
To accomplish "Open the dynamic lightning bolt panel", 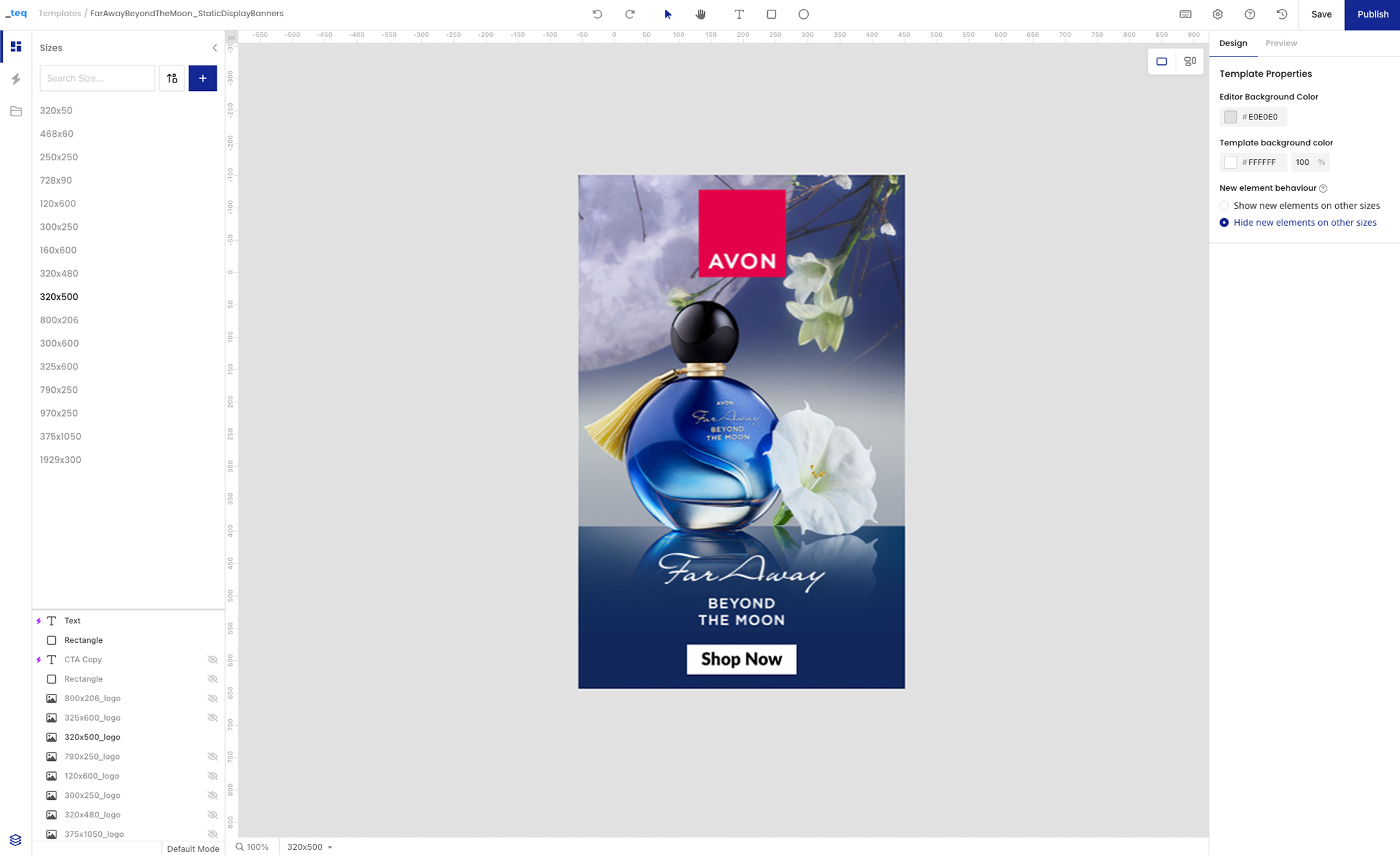I will (x=16, y=79).
